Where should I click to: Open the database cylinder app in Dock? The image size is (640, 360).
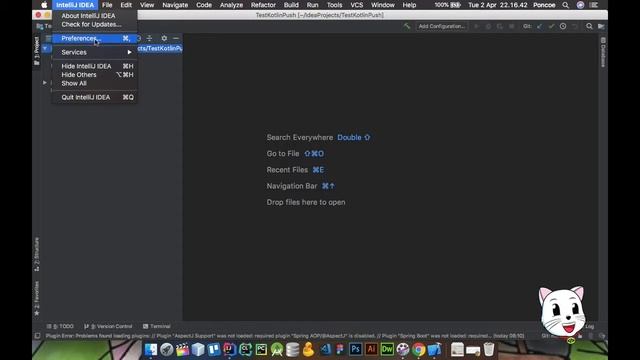pyautogui.click(x=293, y=349)
